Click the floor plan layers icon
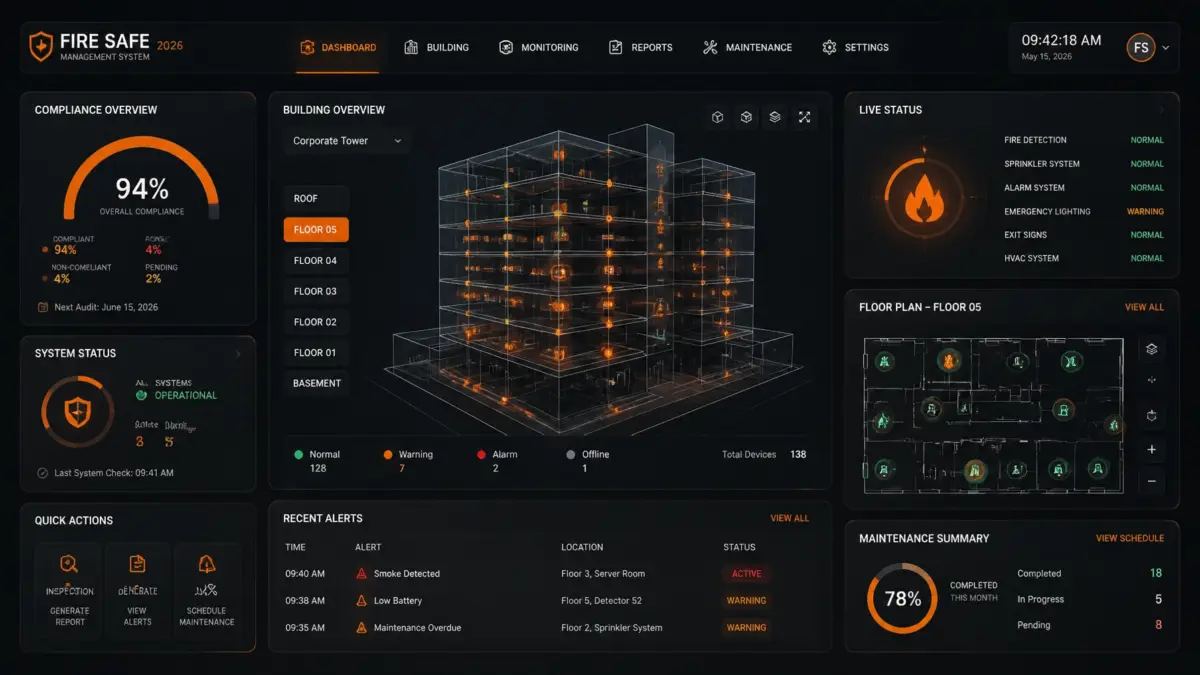 [x=1152, y=349]
